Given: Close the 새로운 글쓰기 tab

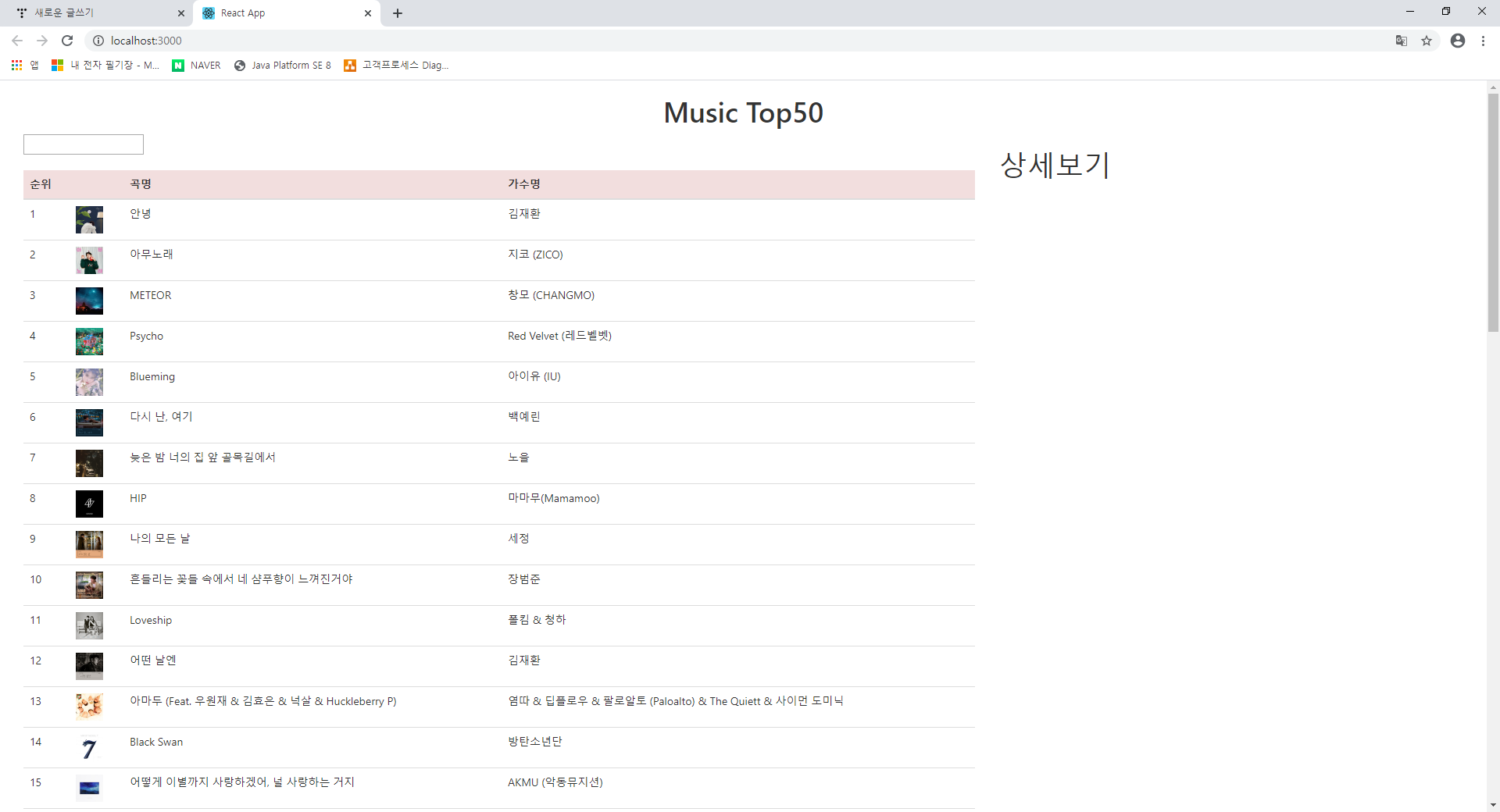Looking at the screenshot, I should point(181,13).
